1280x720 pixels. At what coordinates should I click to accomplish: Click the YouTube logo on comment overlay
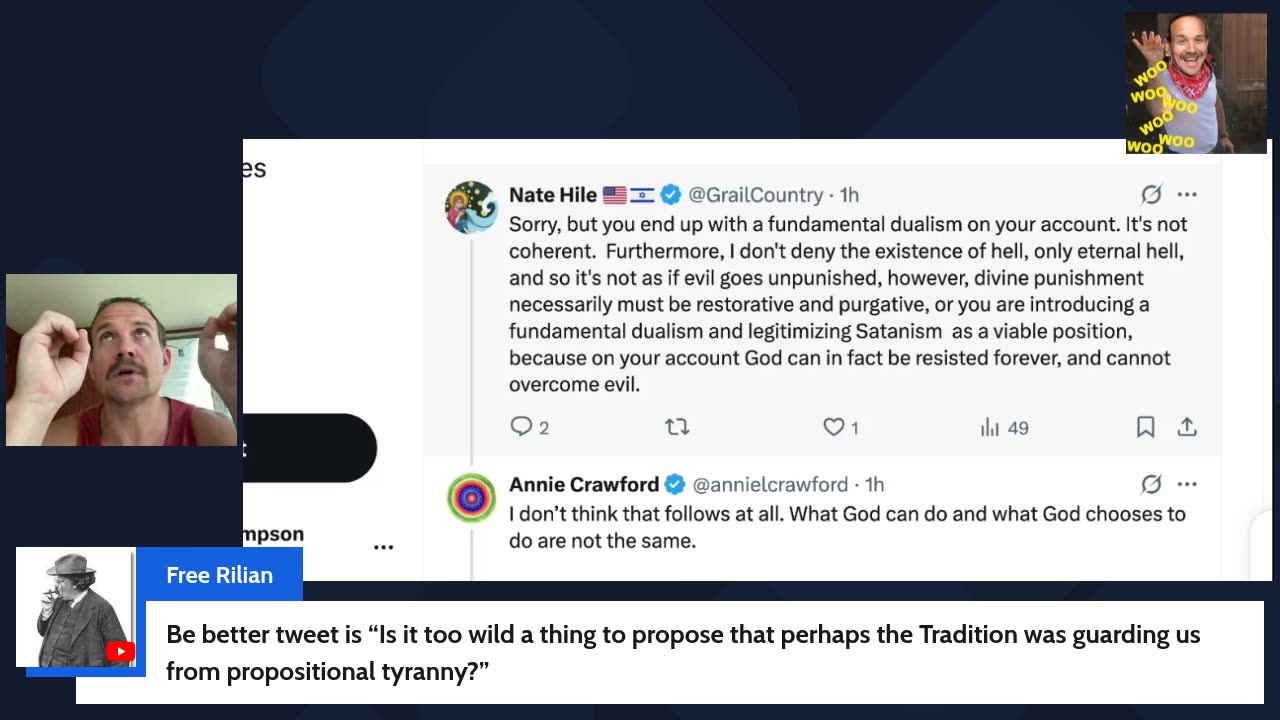pyautogui.click(x=120, y=652)
